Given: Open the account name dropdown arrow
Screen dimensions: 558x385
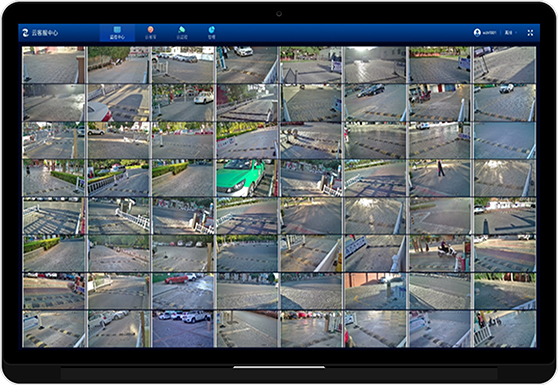Looking at the screenshot, I should (x=516, y=33).
